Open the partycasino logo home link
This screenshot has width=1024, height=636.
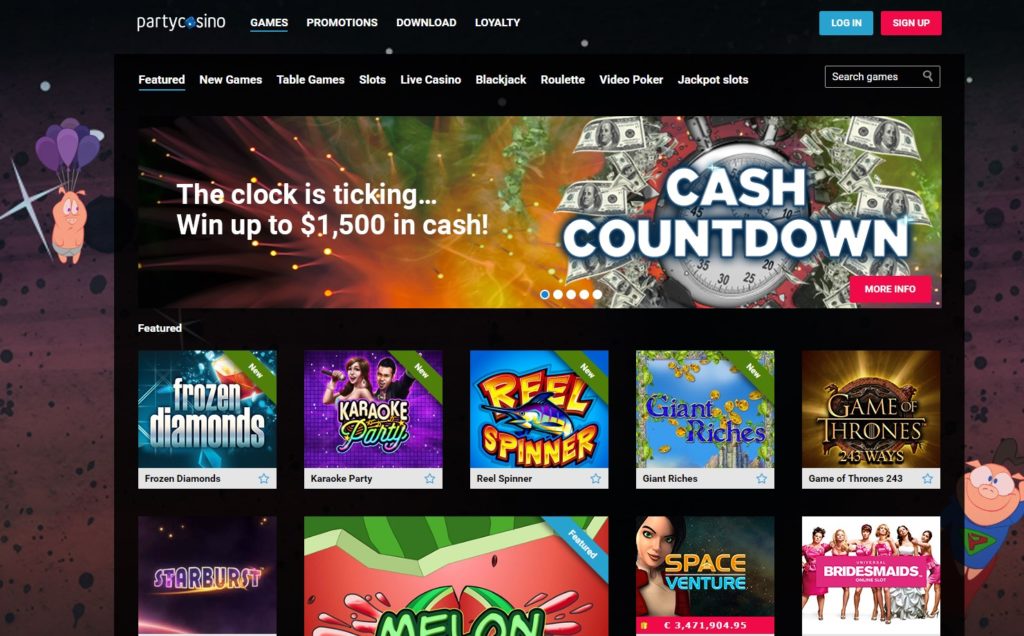(181, 22)
